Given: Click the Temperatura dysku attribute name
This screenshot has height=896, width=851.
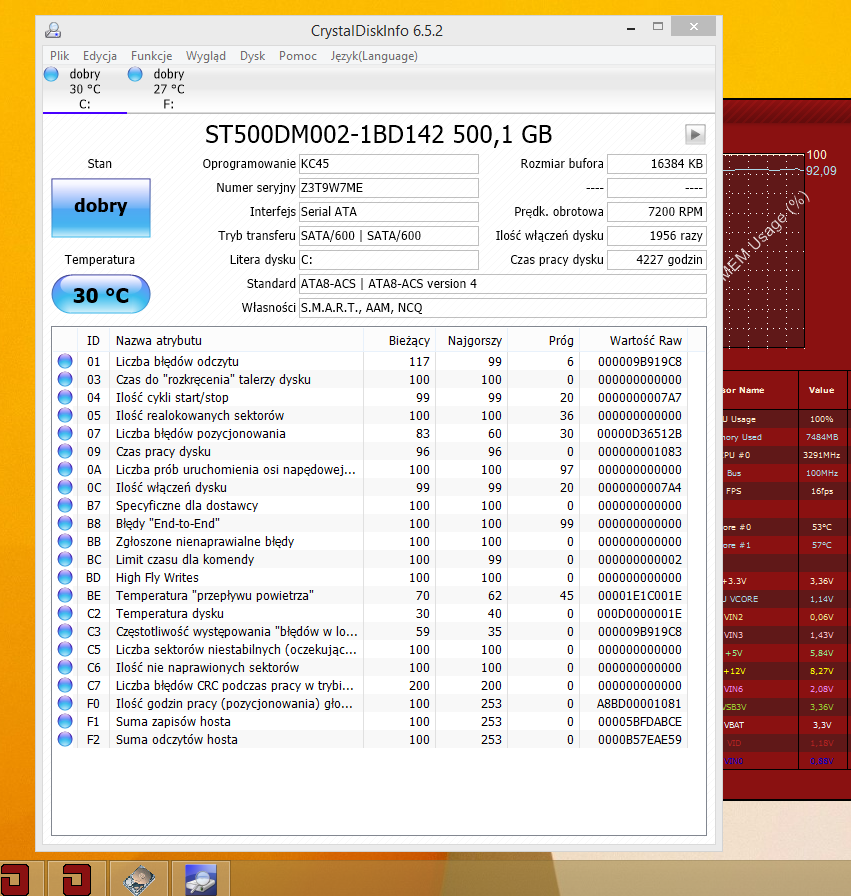Looking at the screenshot, I should [x=170, y=614].
